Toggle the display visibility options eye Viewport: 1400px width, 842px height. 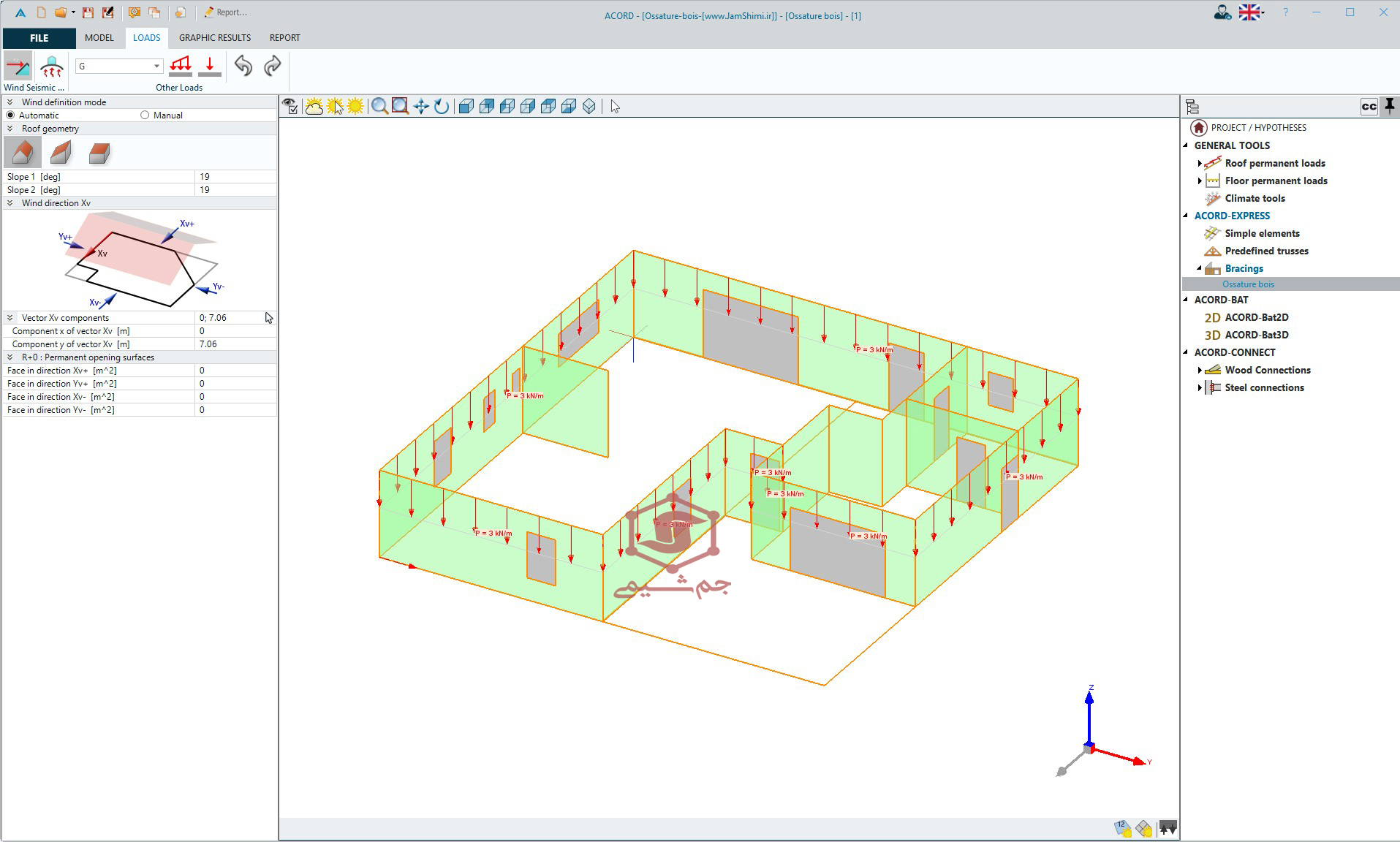click(x=290, y=107)
